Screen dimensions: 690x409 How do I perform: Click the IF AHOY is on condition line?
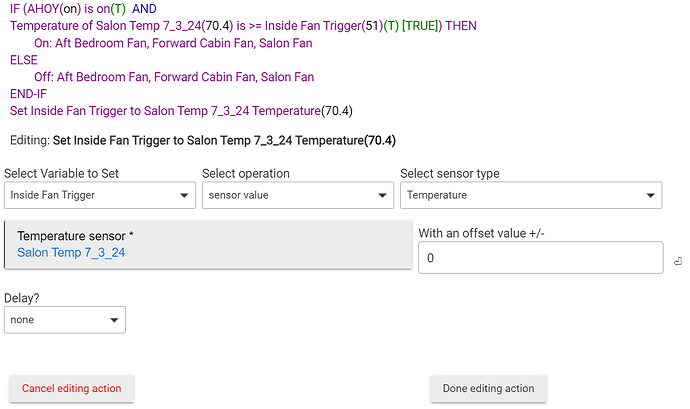pyautogui.click(x=83, y=9)
